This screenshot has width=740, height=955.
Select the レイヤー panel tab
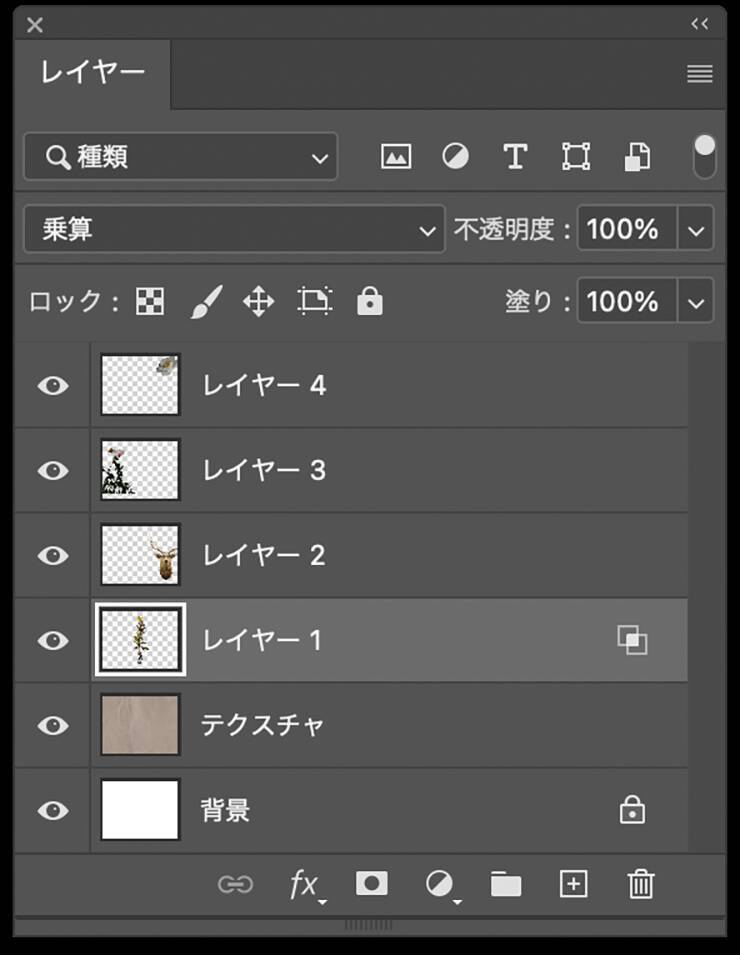pyautogui.click(x=92, y=73)
